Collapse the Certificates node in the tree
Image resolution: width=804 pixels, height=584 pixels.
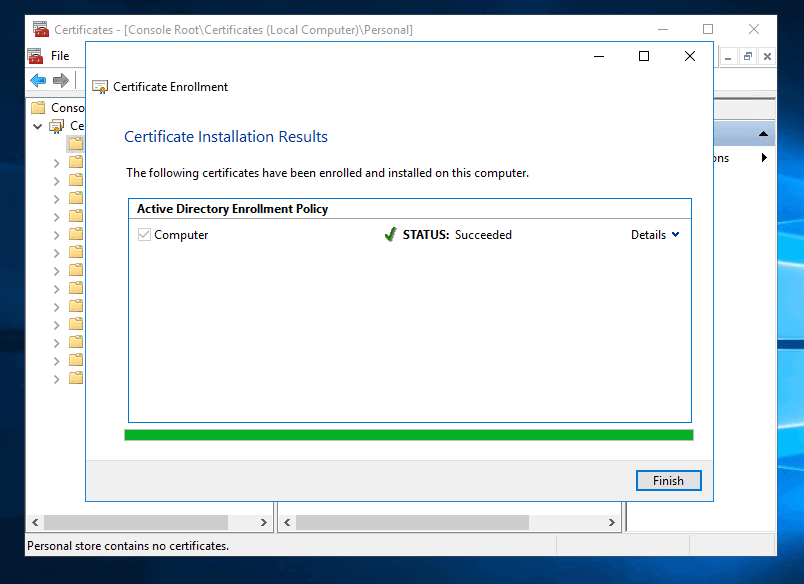[37, 126]
